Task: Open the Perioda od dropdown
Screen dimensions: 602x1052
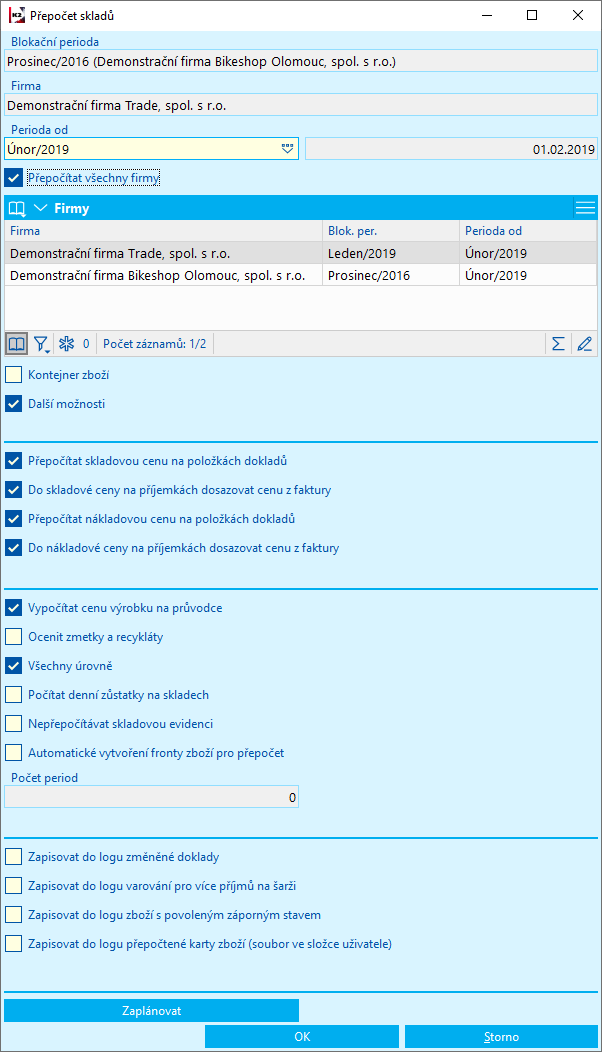Action: coord(288,149)
